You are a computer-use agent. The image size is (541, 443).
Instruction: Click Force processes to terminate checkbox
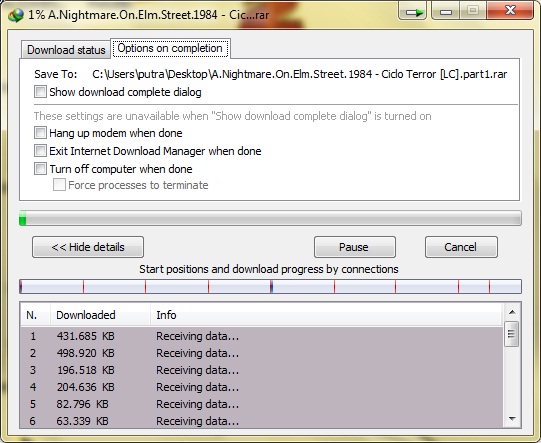59,185
